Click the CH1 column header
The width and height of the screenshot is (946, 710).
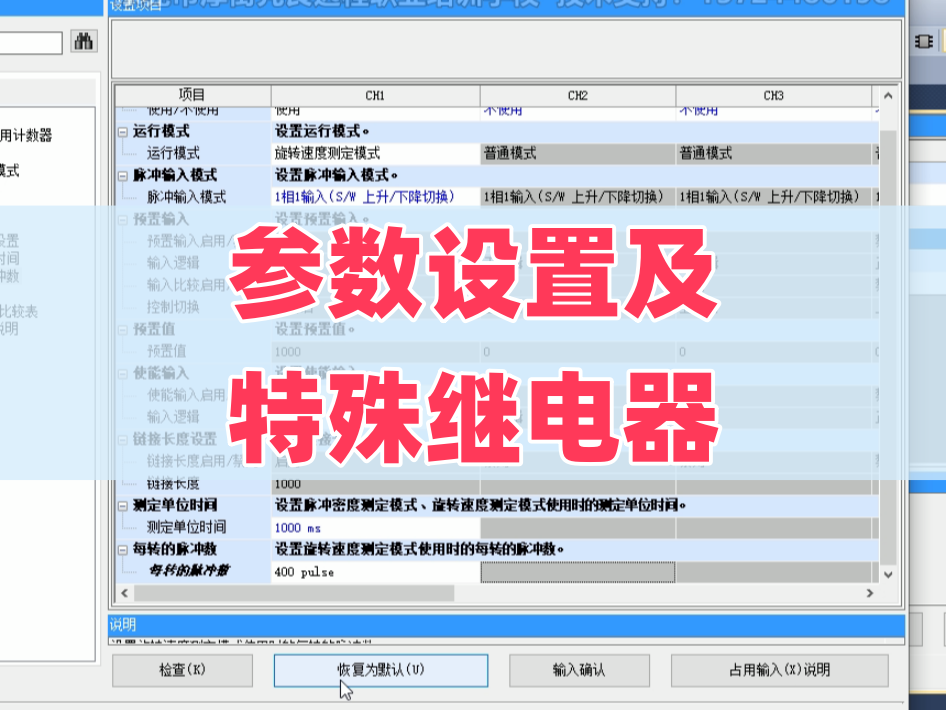click(374, 96)
